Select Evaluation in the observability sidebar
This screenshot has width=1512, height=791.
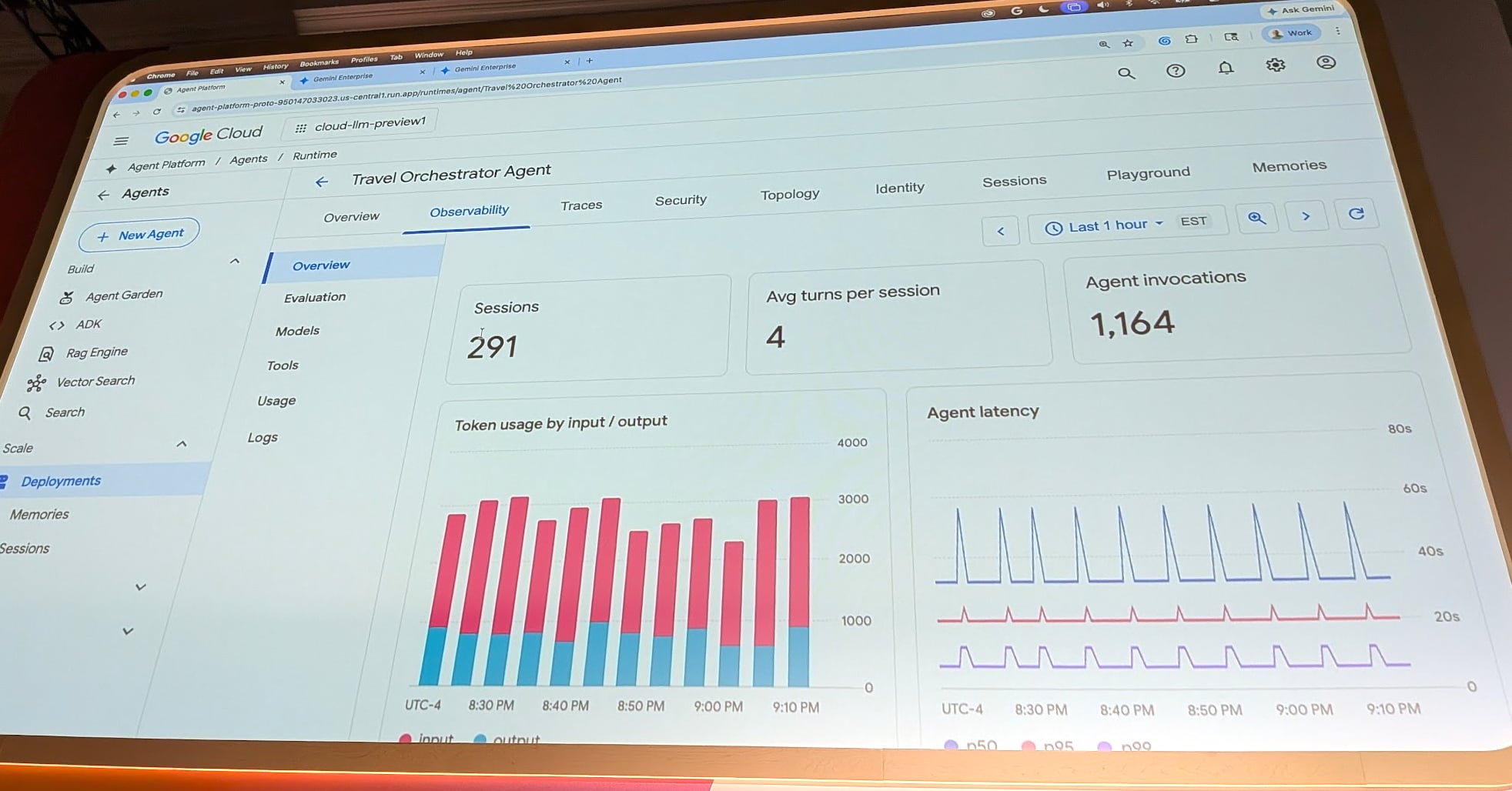click(315, 298)
